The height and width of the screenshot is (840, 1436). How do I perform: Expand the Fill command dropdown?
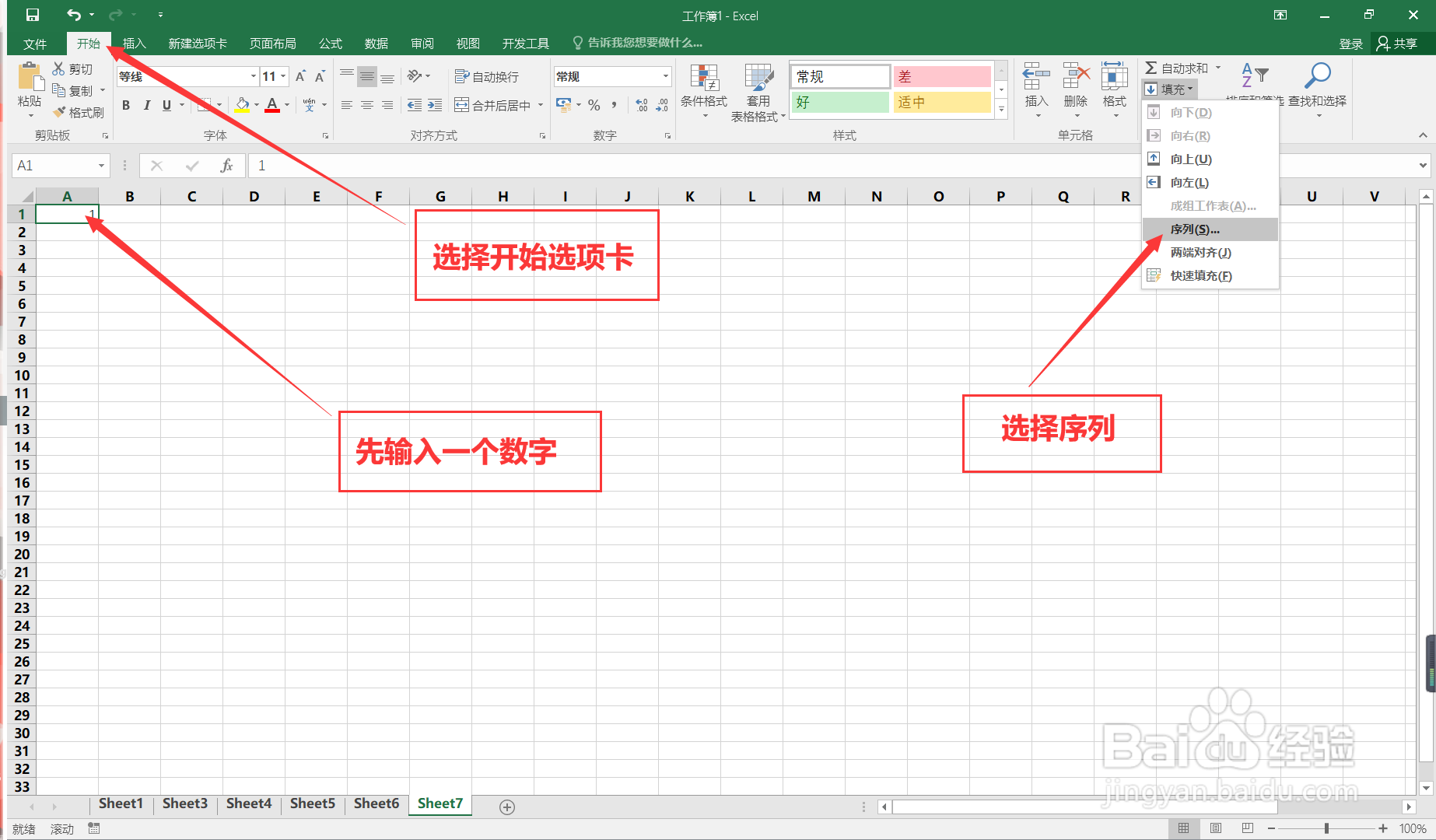[x=1190, y=89]
